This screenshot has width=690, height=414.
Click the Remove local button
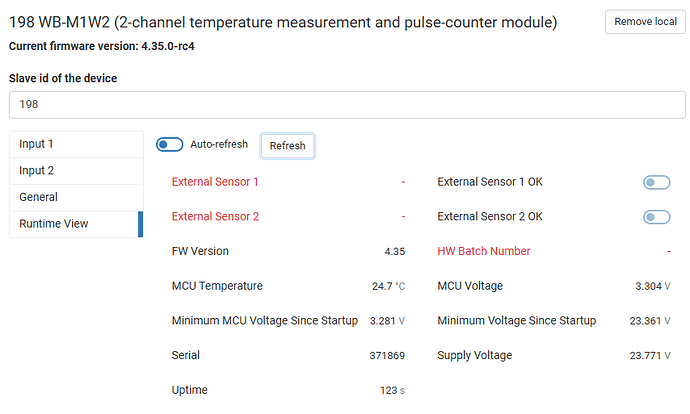[x=645, y=22]
